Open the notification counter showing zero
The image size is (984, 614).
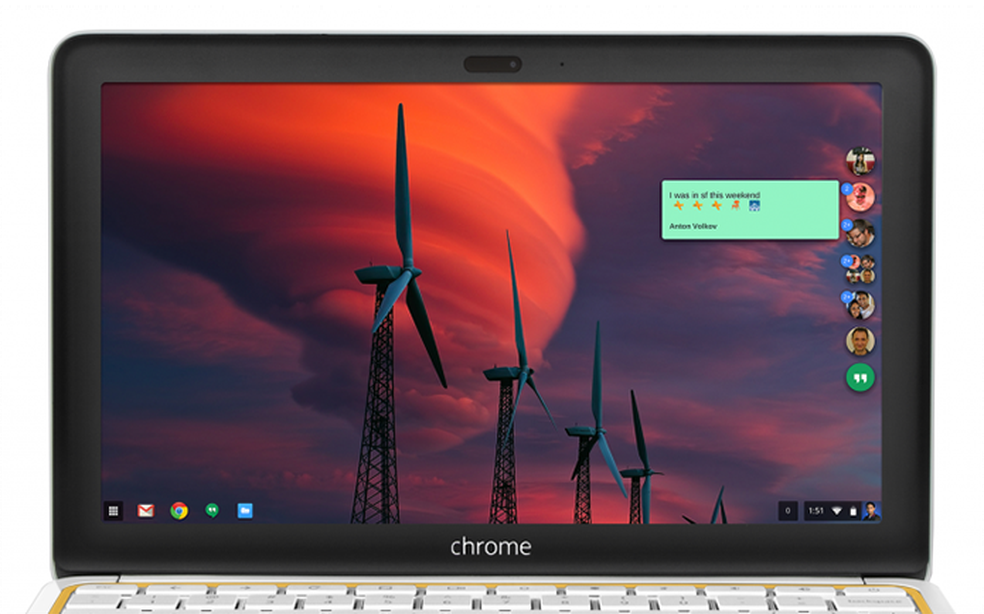tap(788, 510)
